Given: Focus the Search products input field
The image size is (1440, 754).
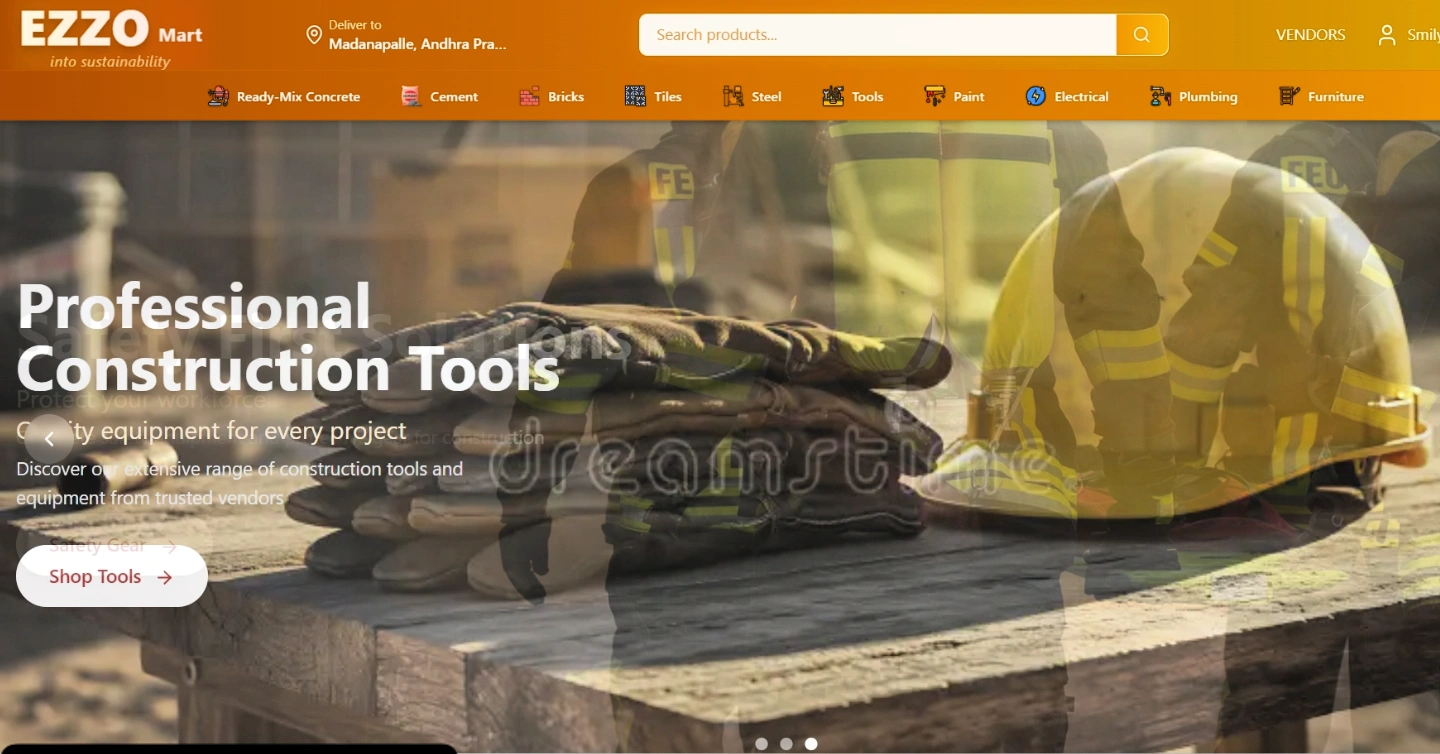Looking at the screenshot, I should pos(877,35).
